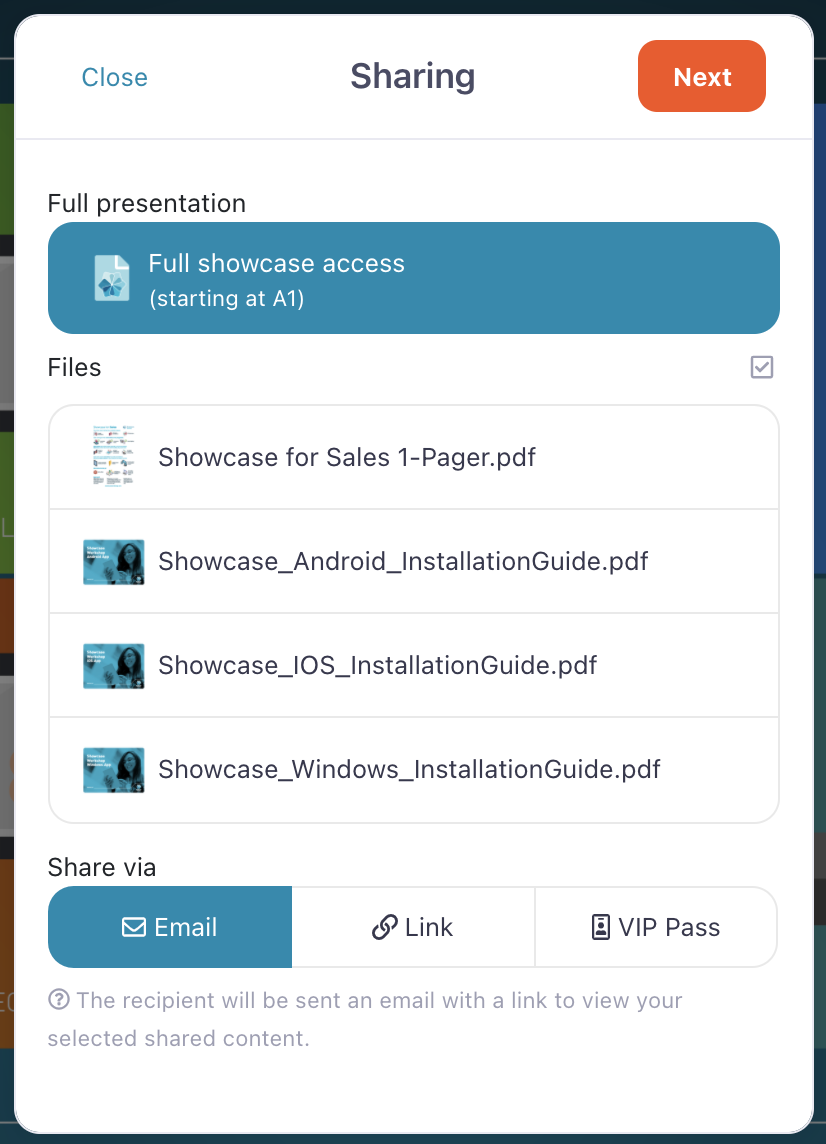Click the VIP Pass badge icon
Screen dimensions: 826x1144
(x=601, y=928)
